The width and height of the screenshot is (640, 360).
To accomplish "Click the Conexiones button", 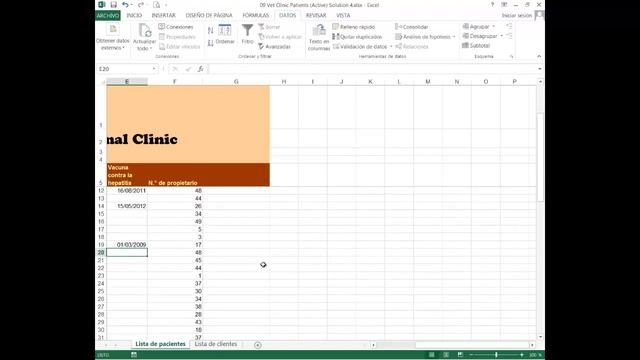I will tap(176, 27).
